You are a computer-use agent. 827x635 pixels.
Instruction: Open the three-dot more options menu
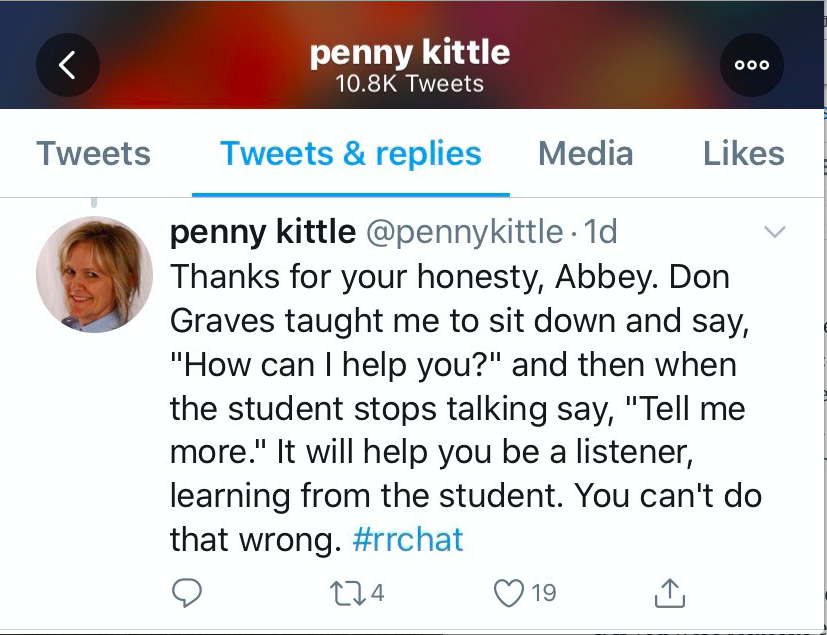(x=751, y=66)
